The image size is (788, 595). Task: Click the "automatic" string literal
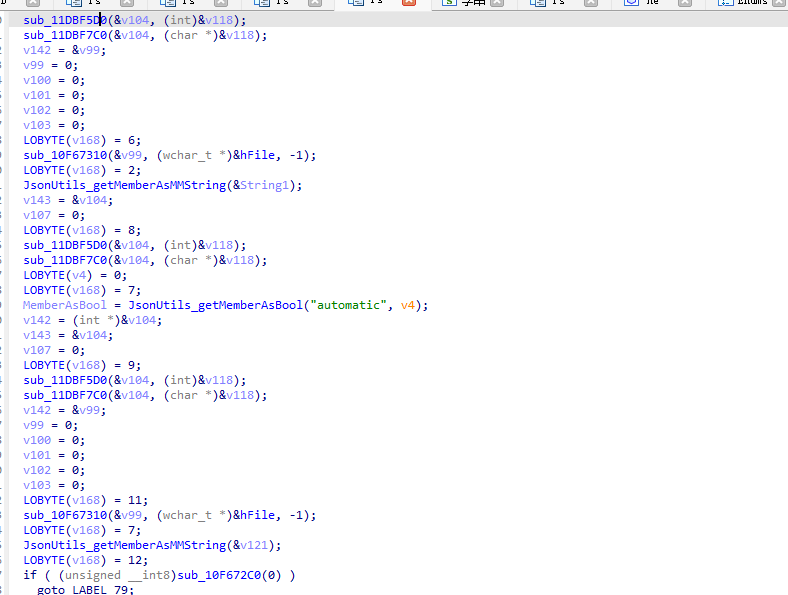click(348, 306)
